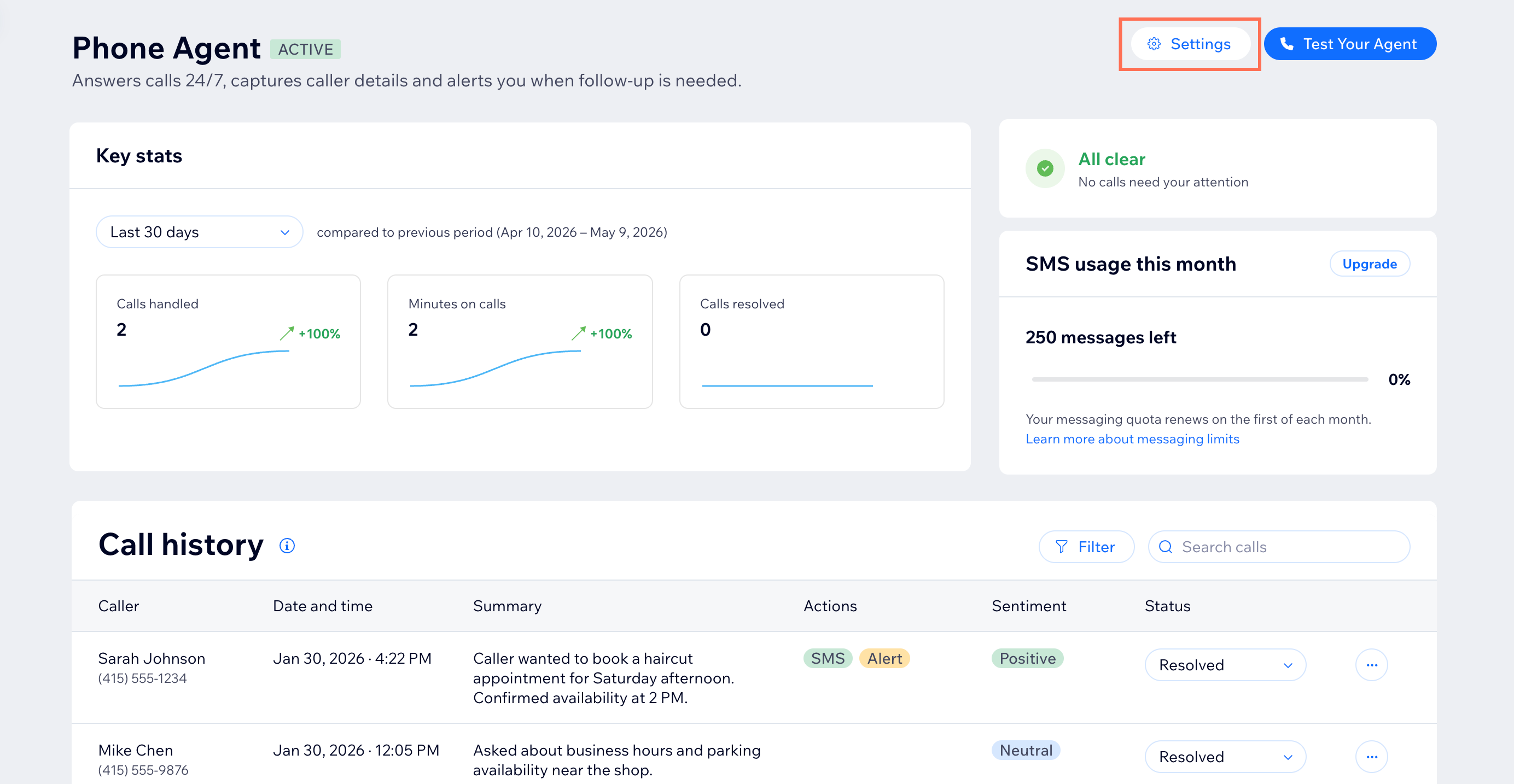1514x784 pixels.
Task: Open more options for Mike Chen's call
Action: pyautogui.click(x=1371, y=757)
